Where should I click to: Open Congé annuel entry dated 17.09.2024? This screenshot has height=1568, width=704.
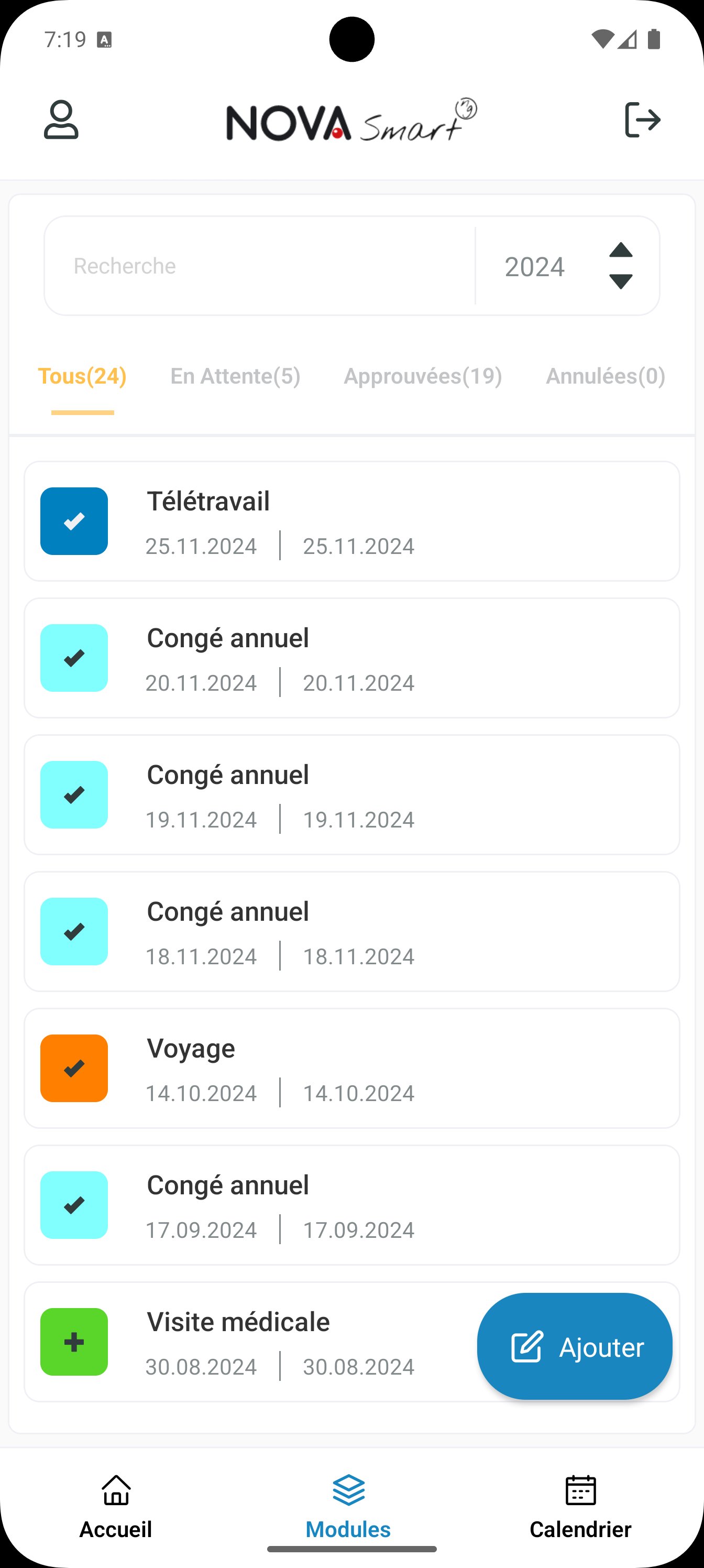point(351,1205)
